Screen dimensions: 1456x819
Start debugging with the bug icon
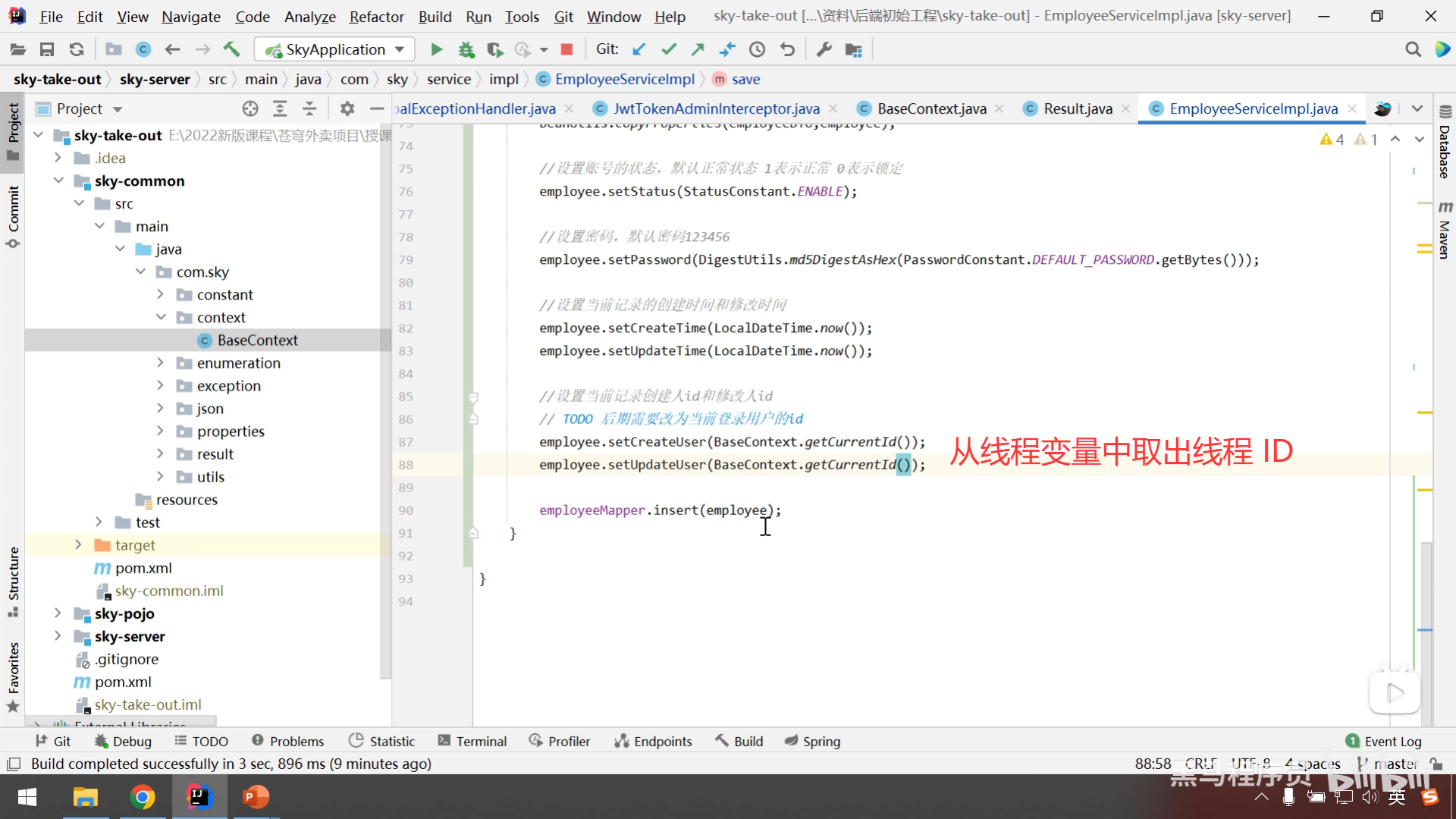coord(466,49)
